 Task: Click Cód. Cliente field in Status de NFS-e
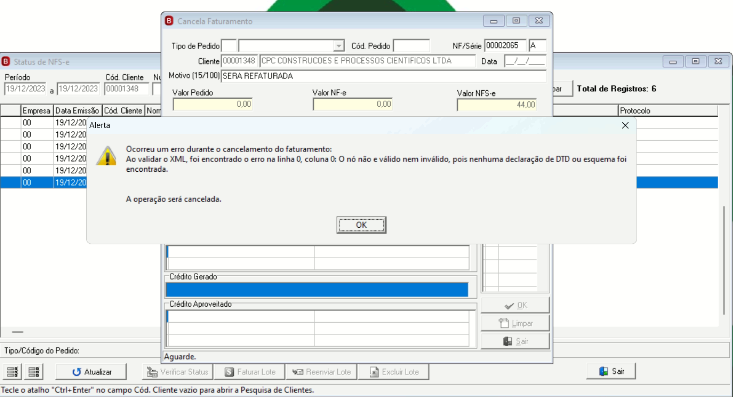pyautogui.click(x=127, y=89)
